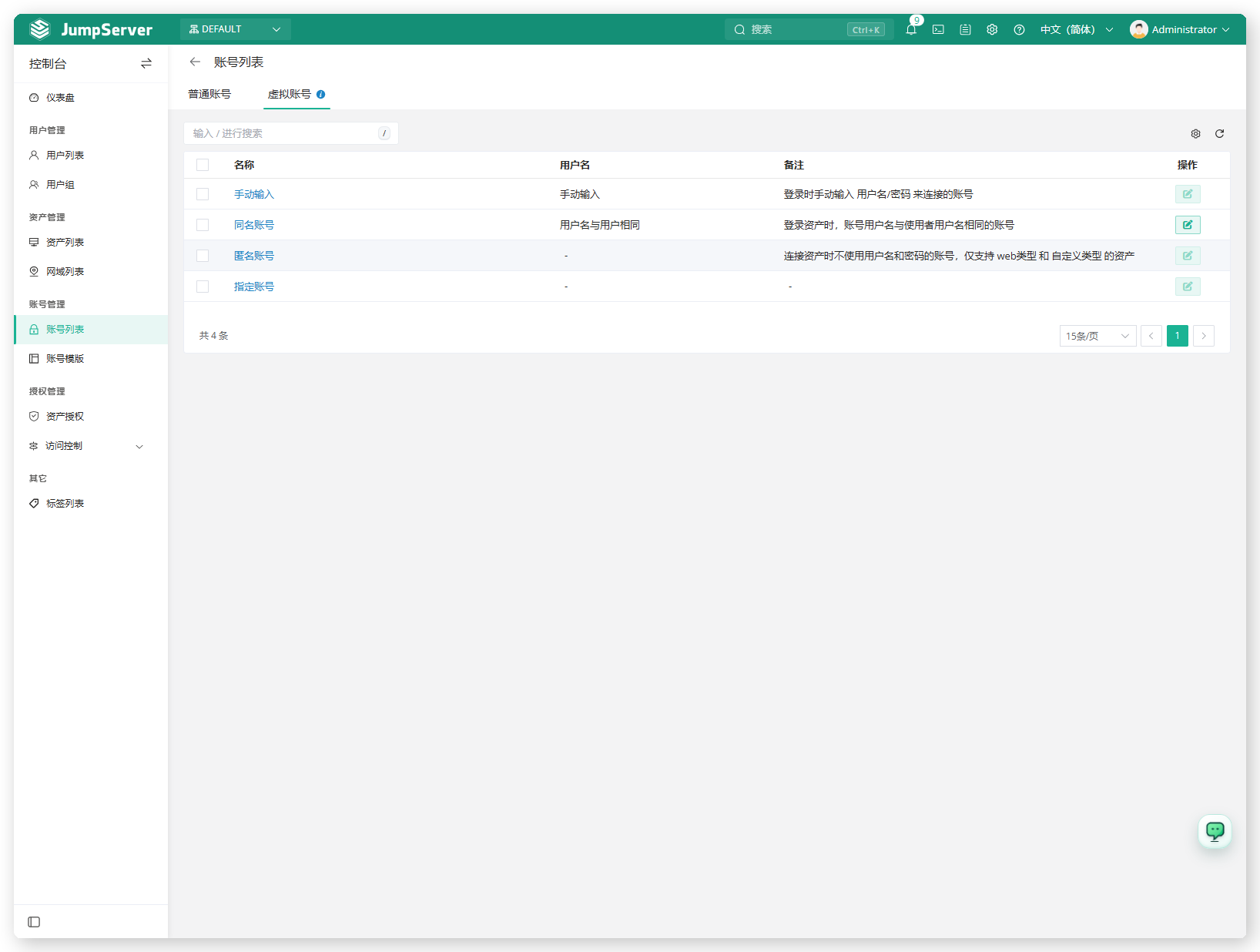1260x952 pixels.
Task: Expand the 访问控制 sidebar menu
Action: point(91,446)
